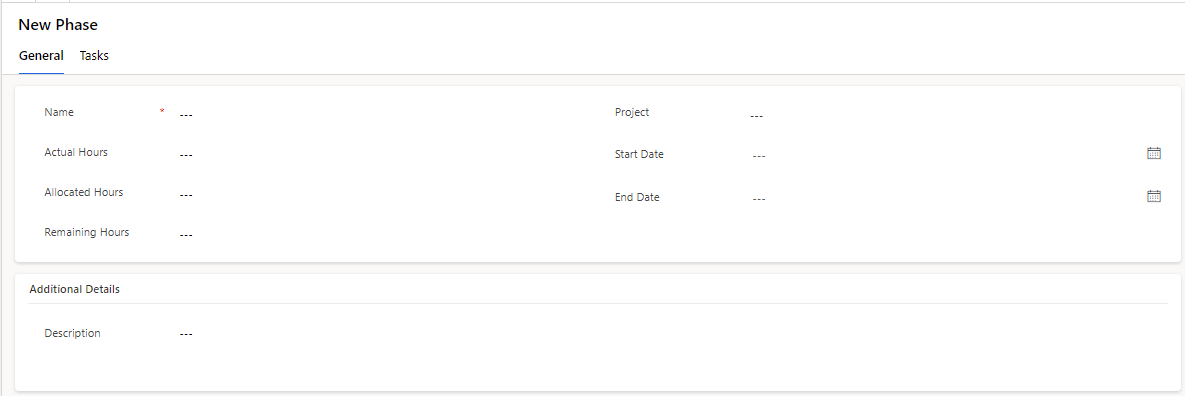Open the Start Date calendar picker icon
The image size is (1185, 396).
pos(1153,153)
